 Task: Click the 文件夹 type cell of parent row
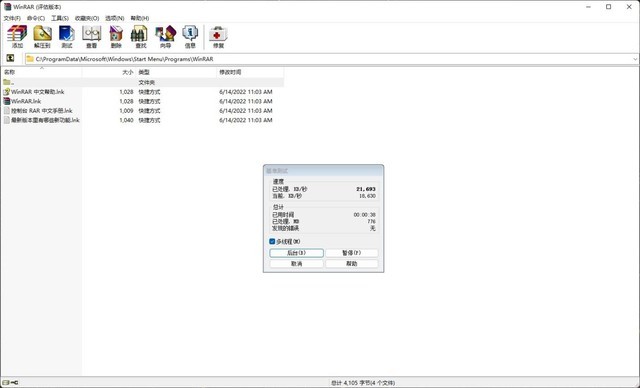[x=147, y=82]
